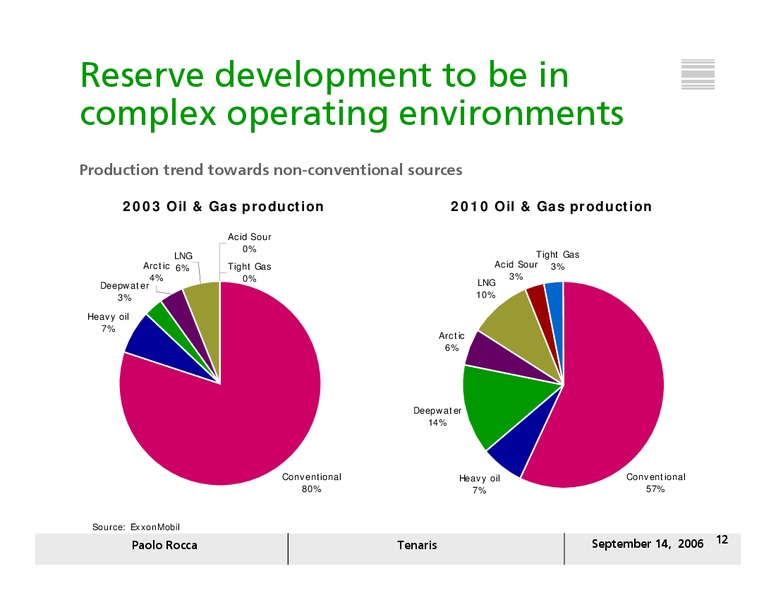Select subtitle 'Production trend towards non-conventional sources'
This screenshot has height=600, width=776.
(271, 170)
